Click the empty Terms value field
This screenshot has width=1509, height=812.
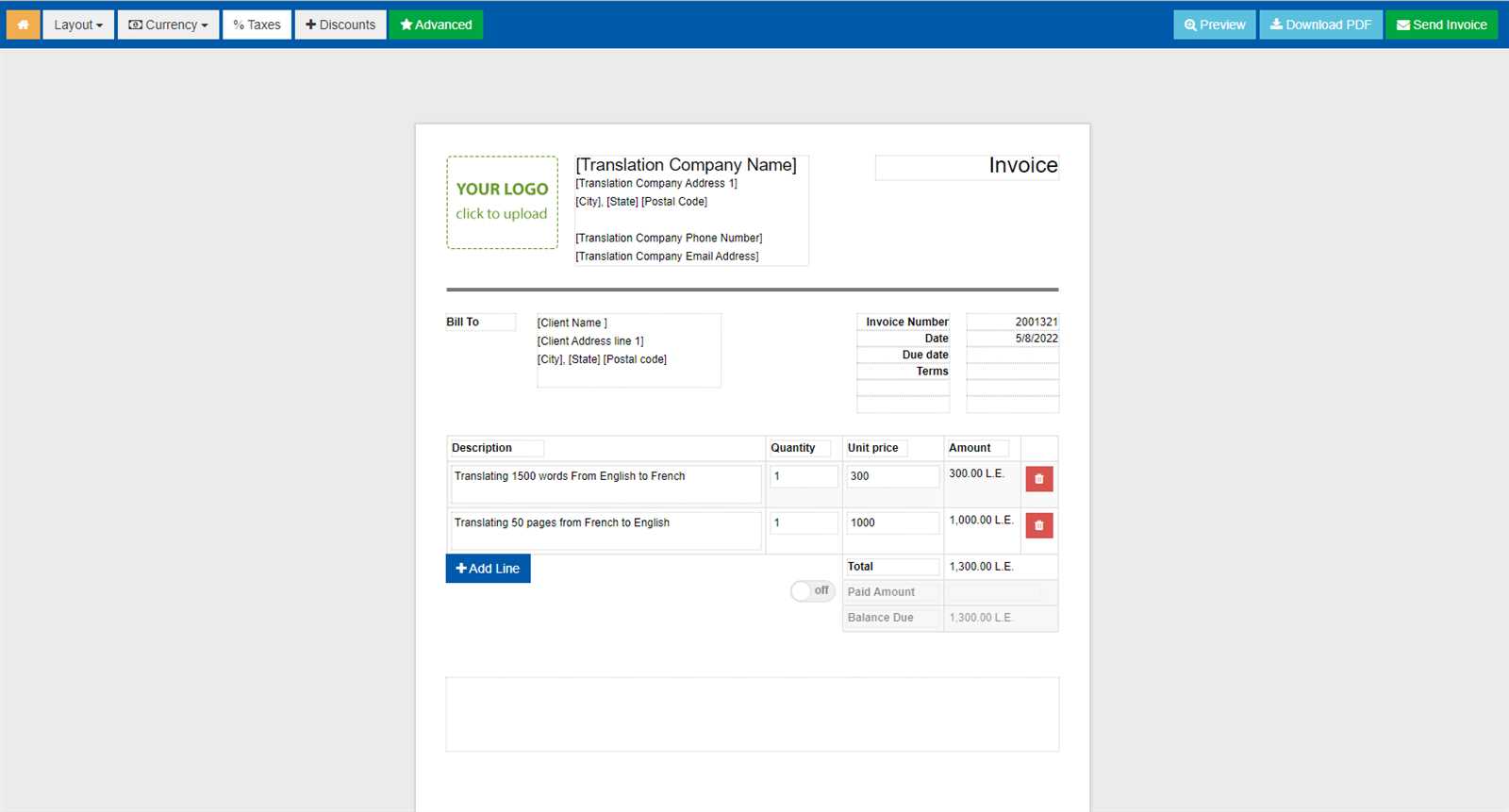(x=1013, y=372)
